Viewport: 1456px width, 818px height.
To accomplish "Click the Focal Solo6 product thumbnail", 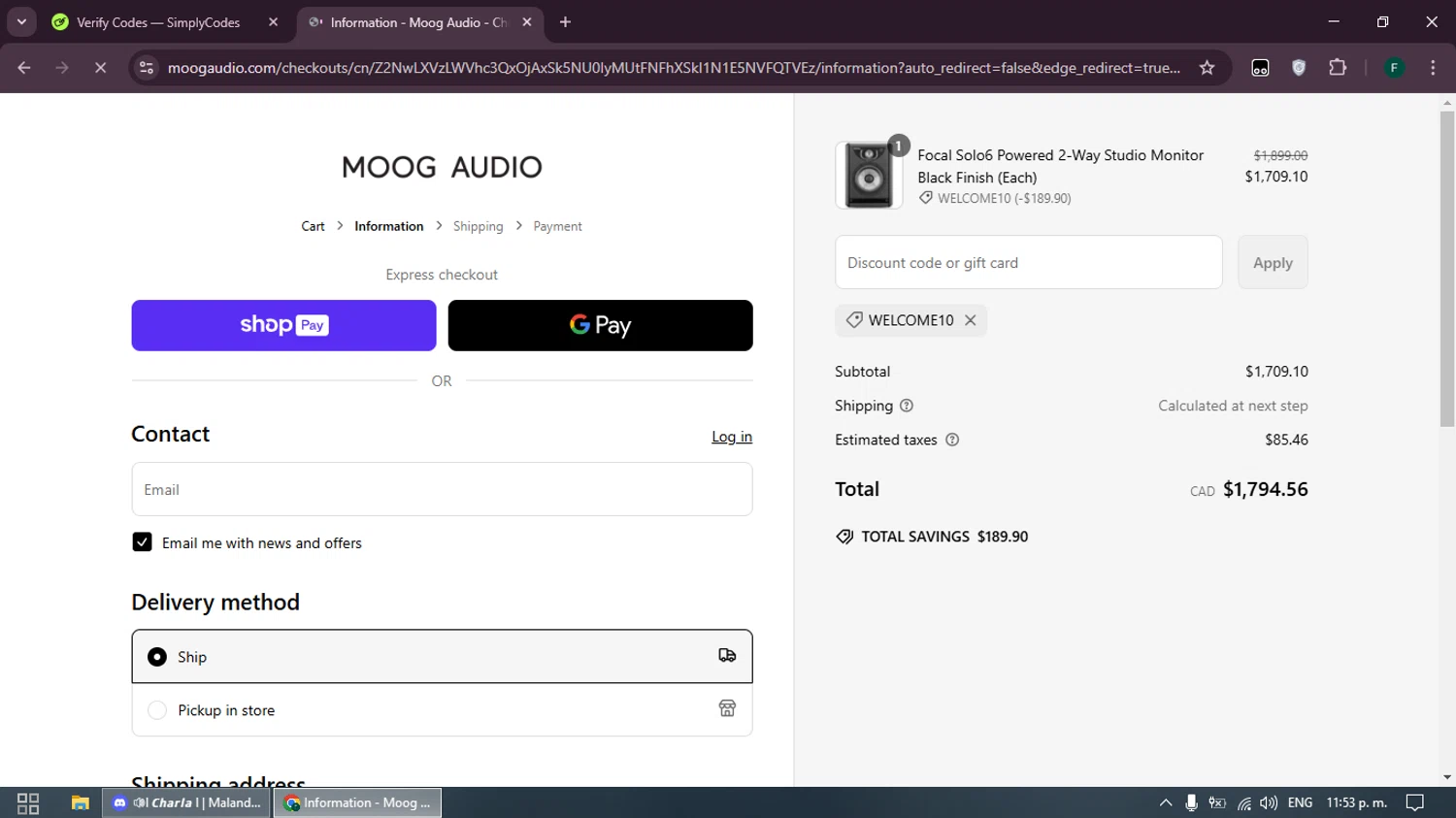I will (x=869, y=176).
